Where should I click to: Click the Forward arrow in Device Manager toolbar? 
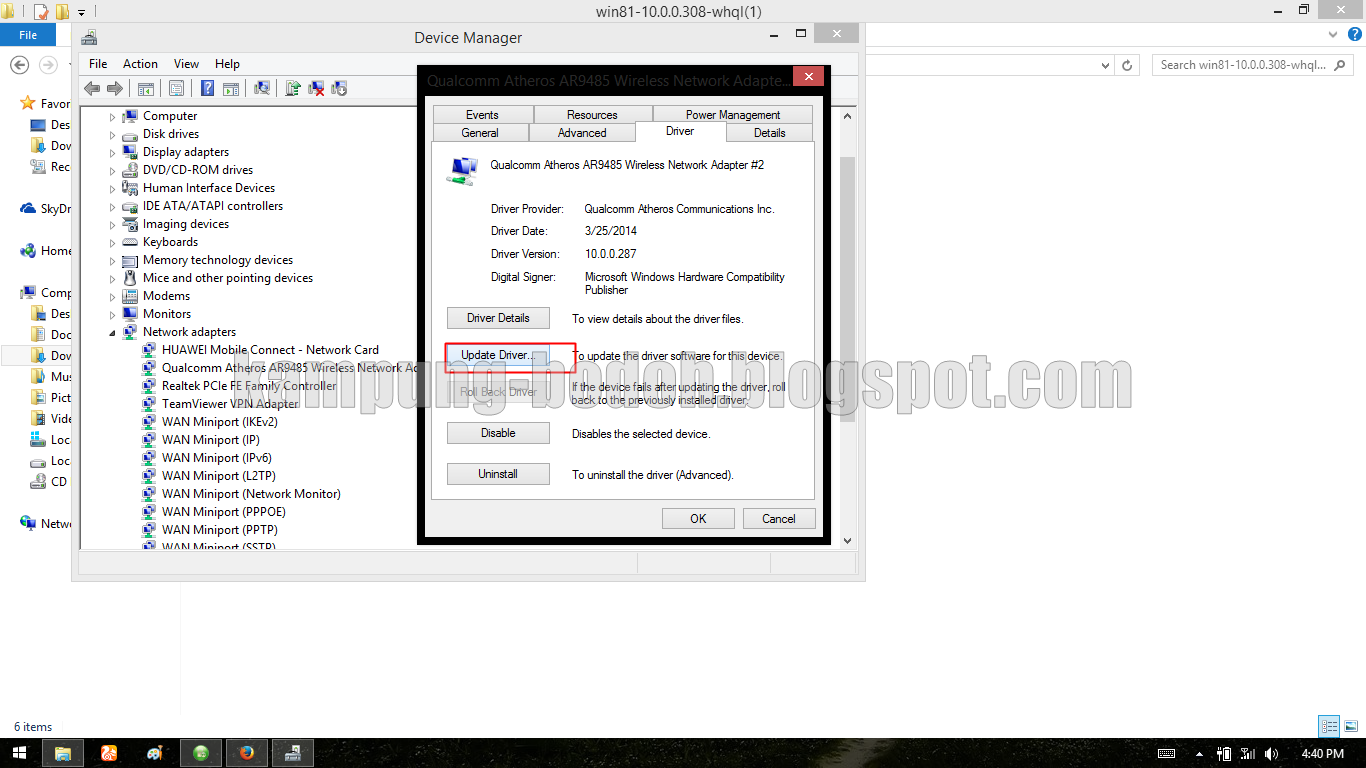click(x=114, y=88)
